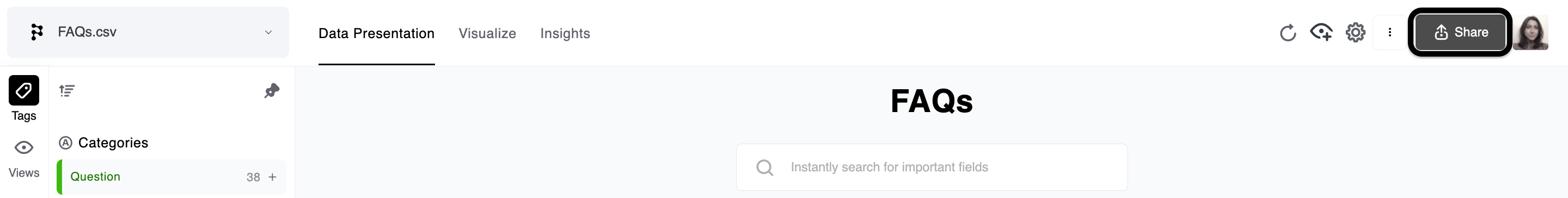Expand the FAQs.csv file dropdown chevron
The image size is (1568, 198).
pos(268,32)
